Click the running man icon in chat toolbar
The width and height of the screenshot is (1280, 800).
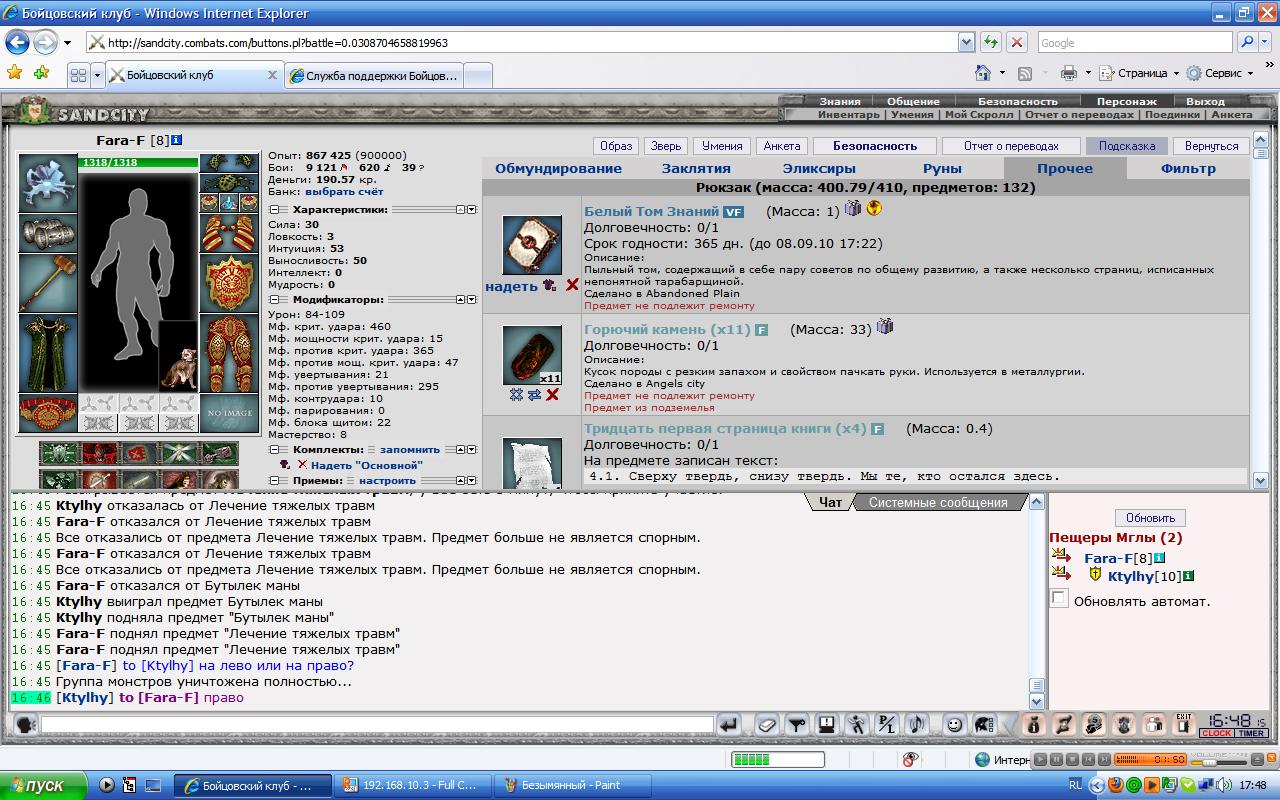(x=857, y=724)
